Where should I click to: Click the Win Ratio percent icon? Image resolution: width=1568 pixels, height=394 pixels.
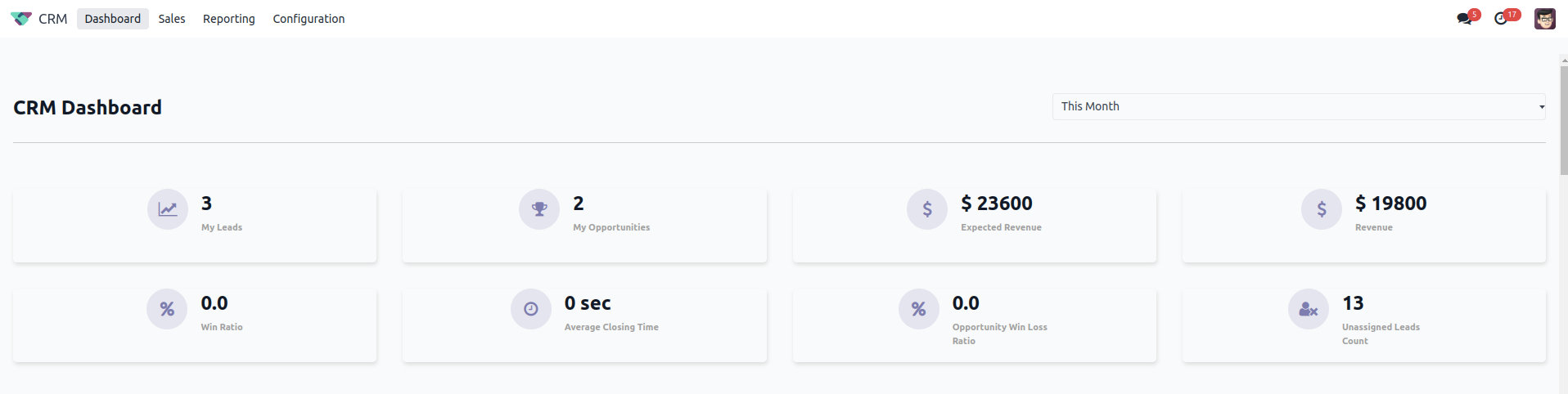coord(167,310)
